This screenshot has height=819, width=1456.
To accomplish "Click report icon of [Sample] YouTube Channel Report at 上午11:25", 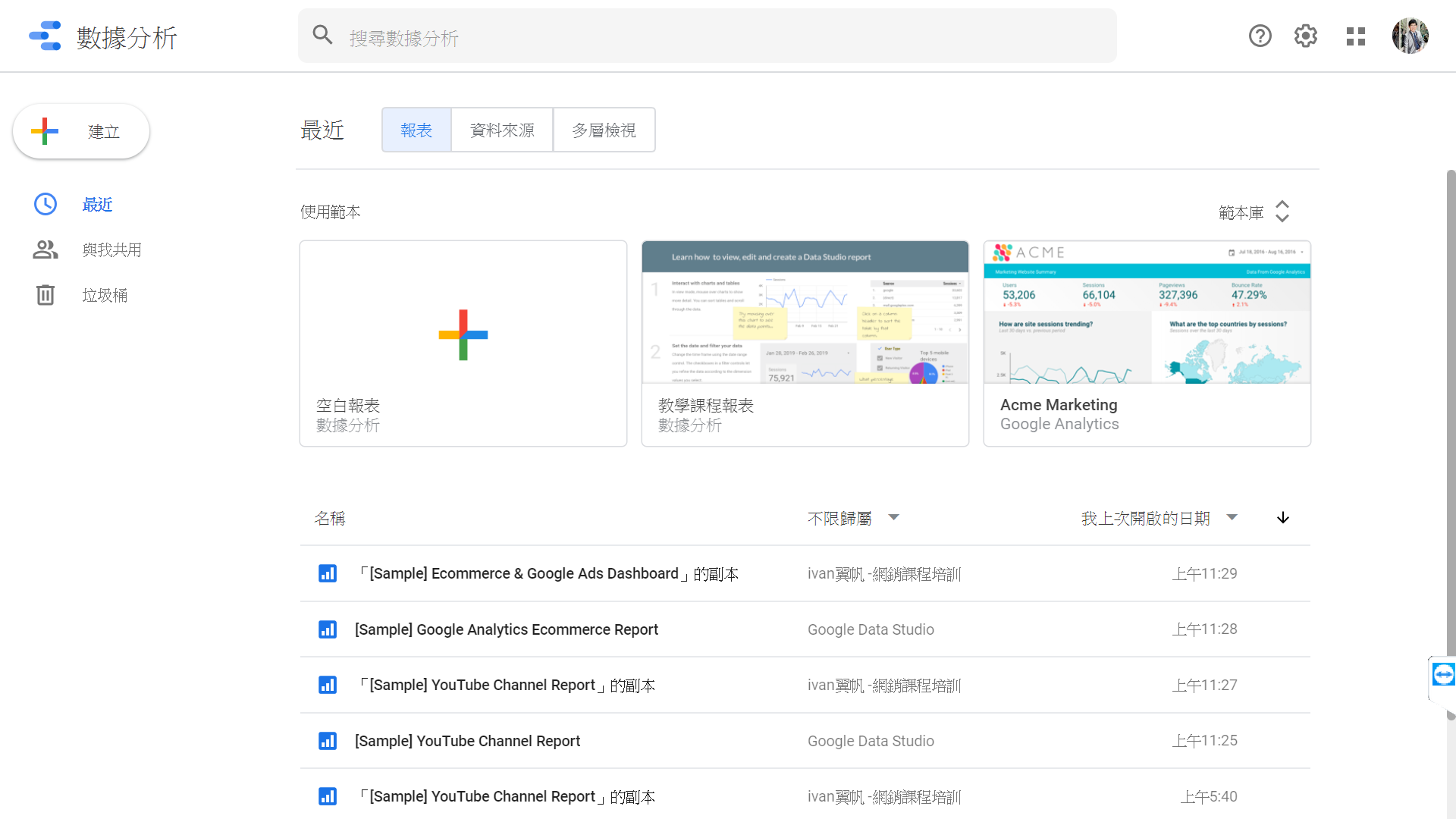I will [328, 741].
